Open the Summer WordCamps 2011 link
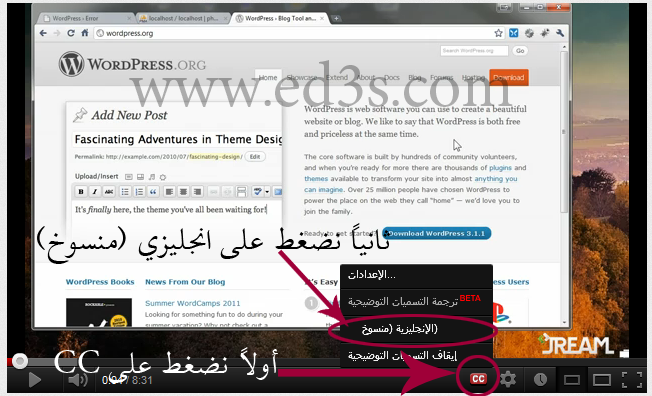Viewport: 652px width, 396px height. click(x=193, y=303)
